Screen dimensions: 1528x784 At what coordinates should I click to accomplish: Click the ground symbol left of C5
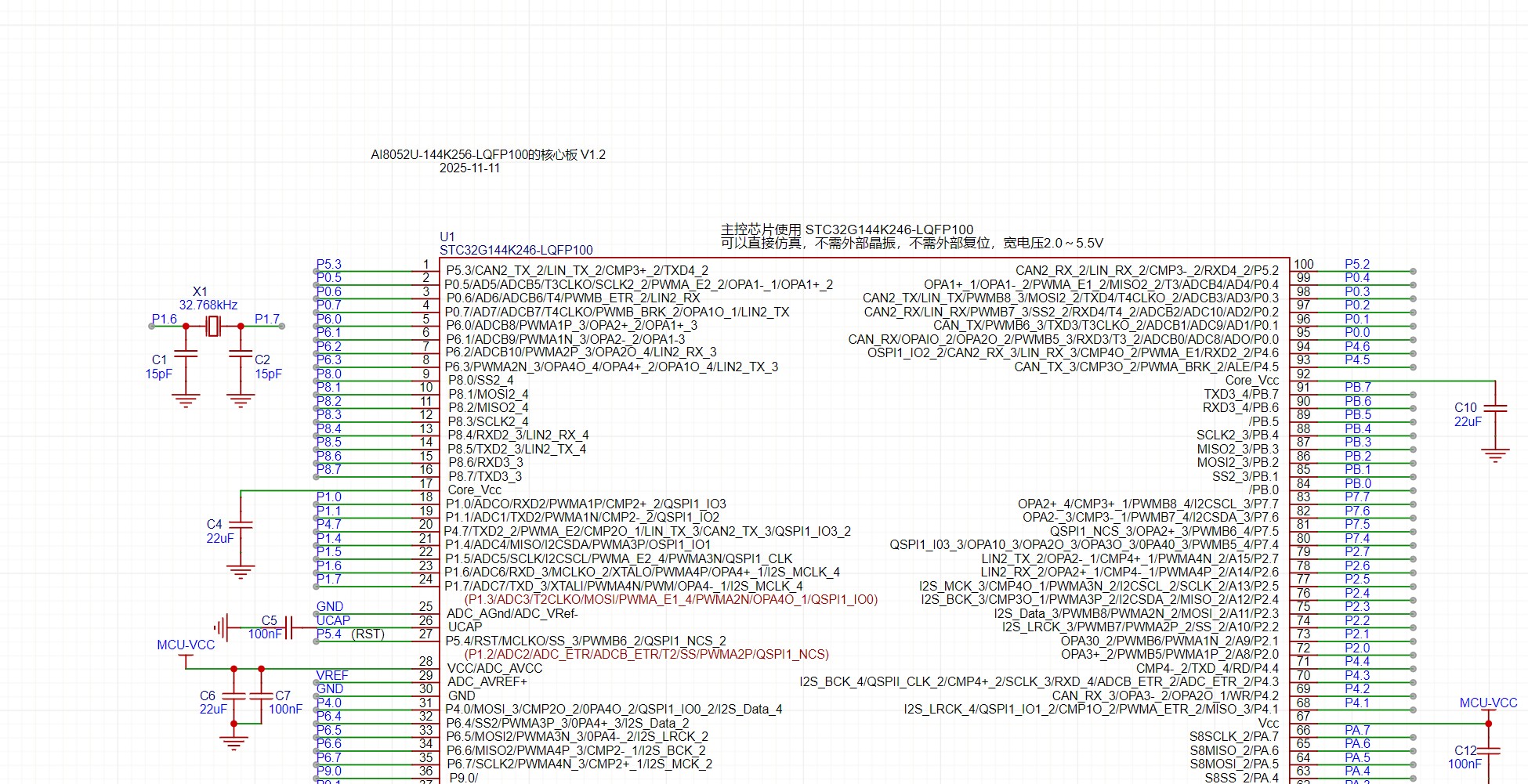coord(222,627)
